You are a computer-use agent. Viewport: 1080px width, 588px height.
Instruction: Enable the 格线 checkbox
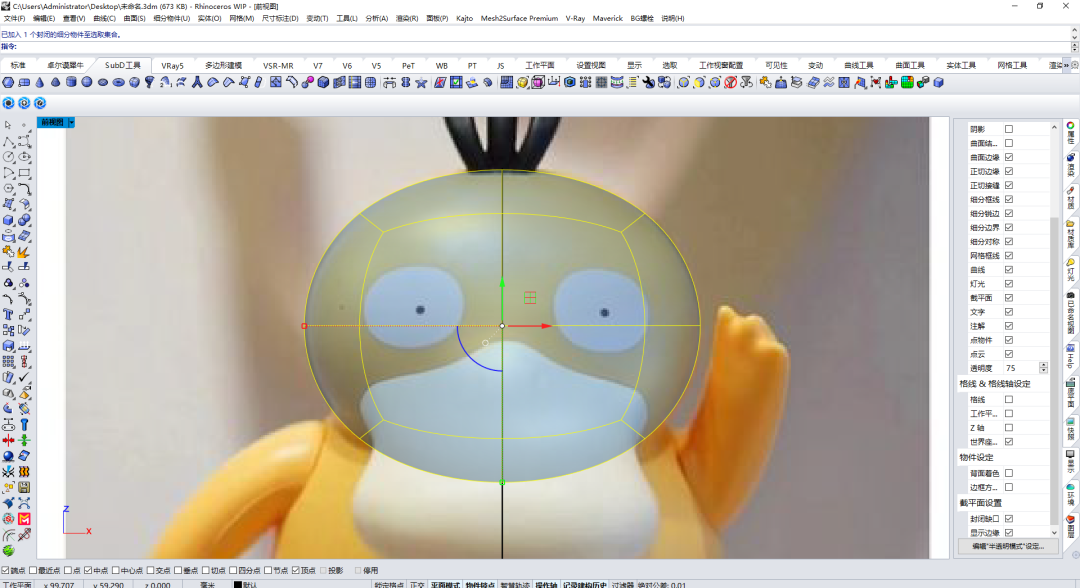(1009, 399)
